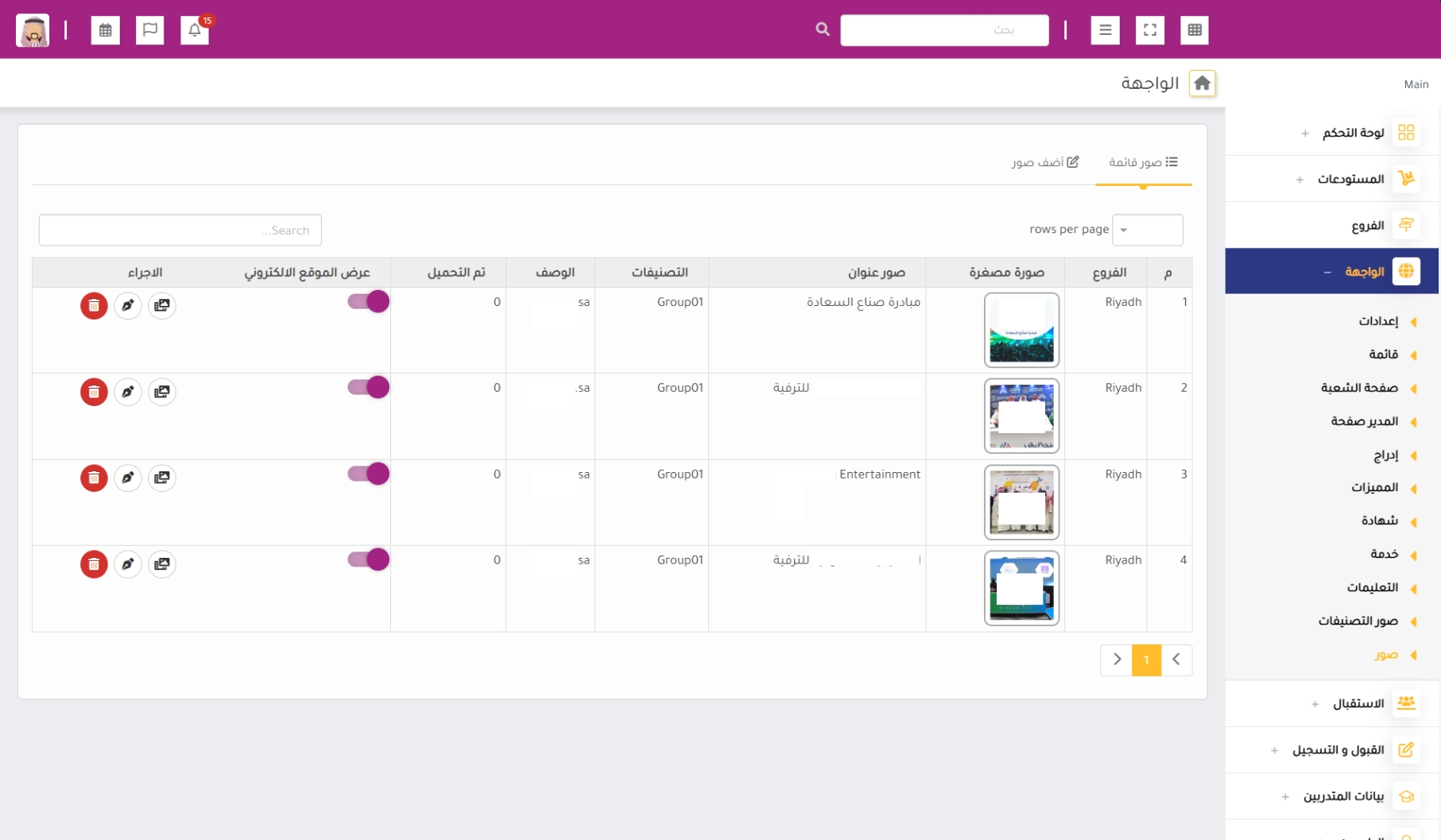This screenshot has width=1441, height=840.
Task: Expand the المستودعات sidebar menu
Action: pos(1350,179)
